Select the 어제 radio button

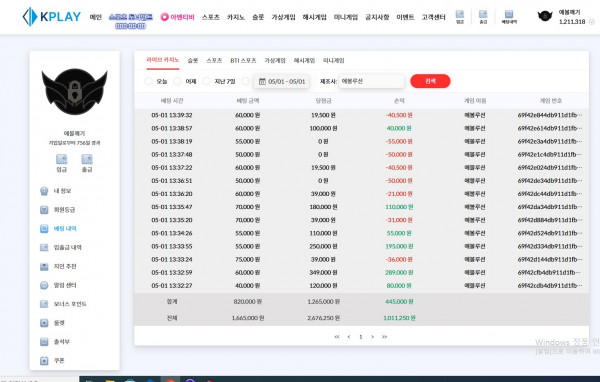(x=177, y=81)
